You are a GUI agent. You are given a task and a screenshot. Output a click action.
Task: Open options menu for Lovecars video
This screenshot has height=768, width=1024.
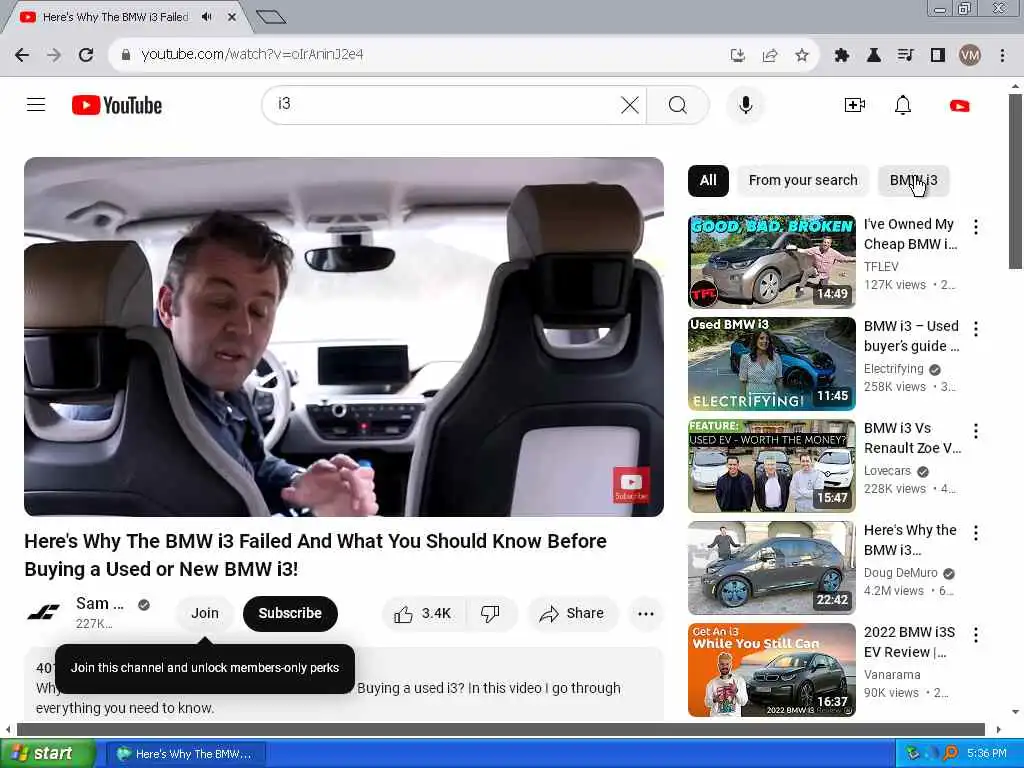coord(976,430)
